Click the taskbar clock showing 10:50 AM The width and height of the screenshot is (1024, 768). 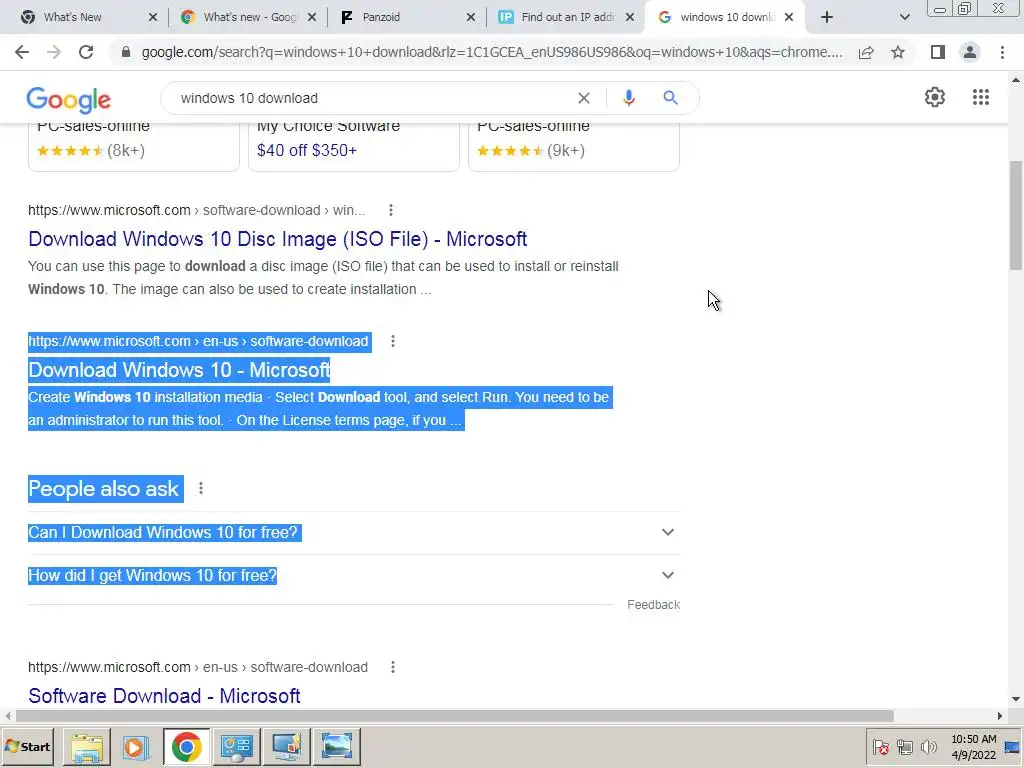[973, 746]
